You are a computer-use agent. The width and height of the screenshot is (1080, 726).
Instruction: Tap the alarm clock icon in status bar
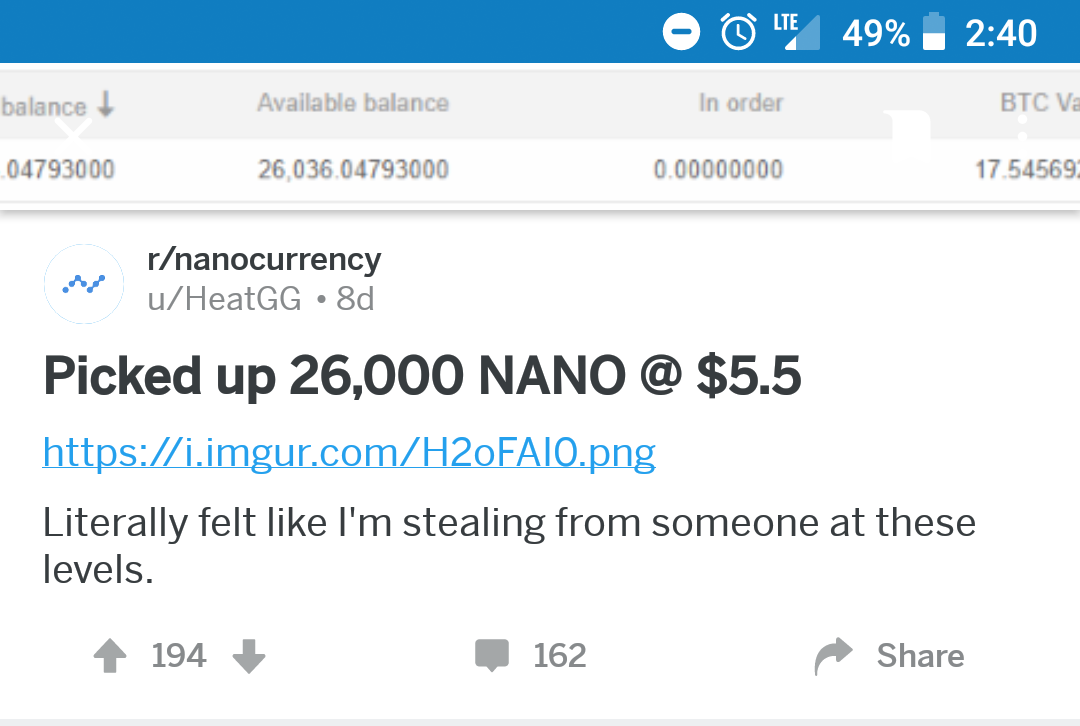coord(737,31)
